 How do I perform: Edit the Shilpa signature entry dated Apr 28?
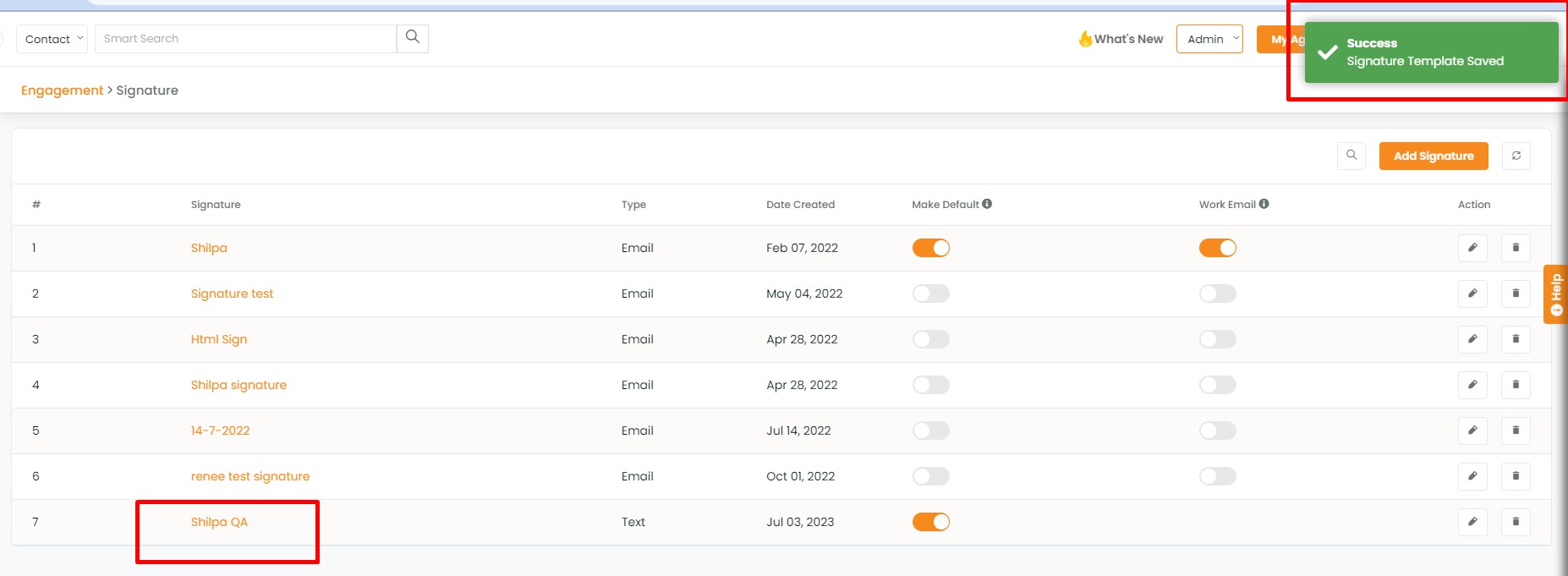(1472, 385)
